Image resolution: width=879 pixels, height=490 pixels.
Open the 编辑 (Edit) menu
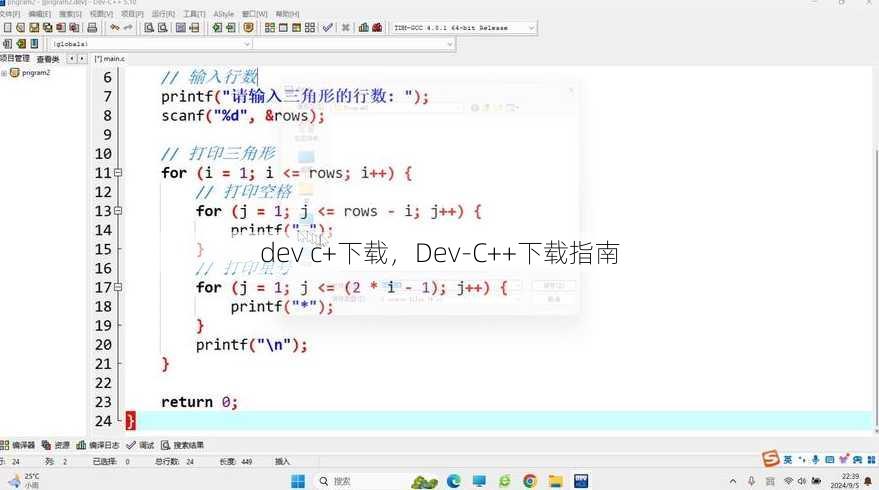click(39, 13)
